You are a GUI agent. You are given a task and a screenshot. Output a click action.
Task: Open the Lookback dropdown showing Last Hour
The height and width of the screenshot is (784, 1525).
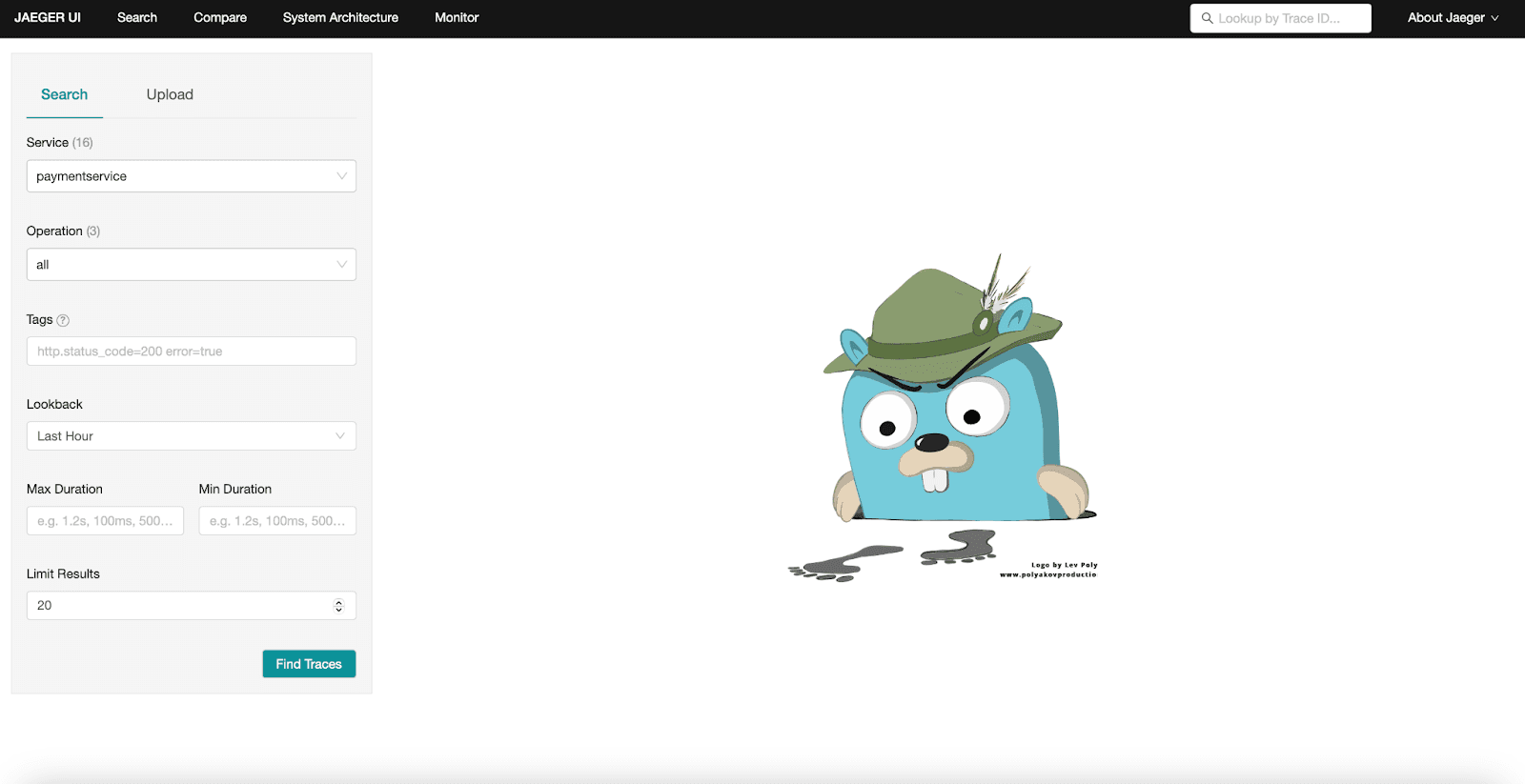191,436
